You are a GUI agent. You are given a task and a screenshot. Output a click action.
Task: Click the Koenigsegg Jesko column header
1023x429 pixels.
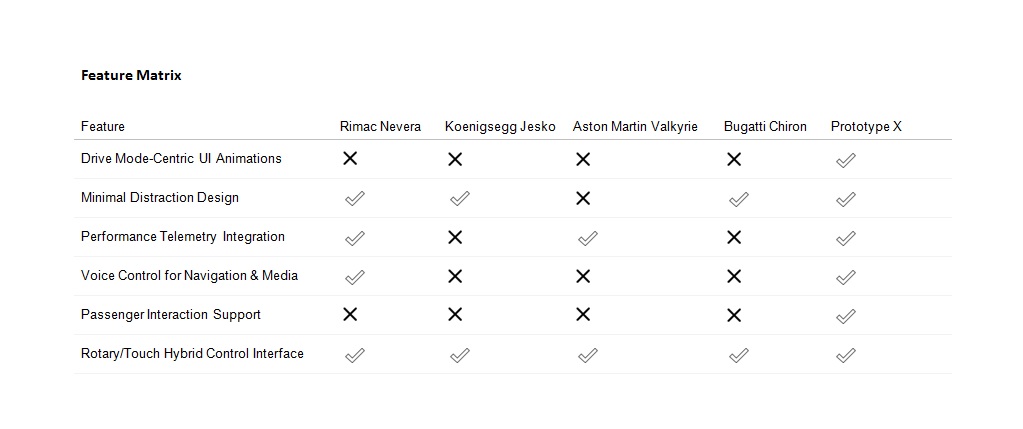500,126
